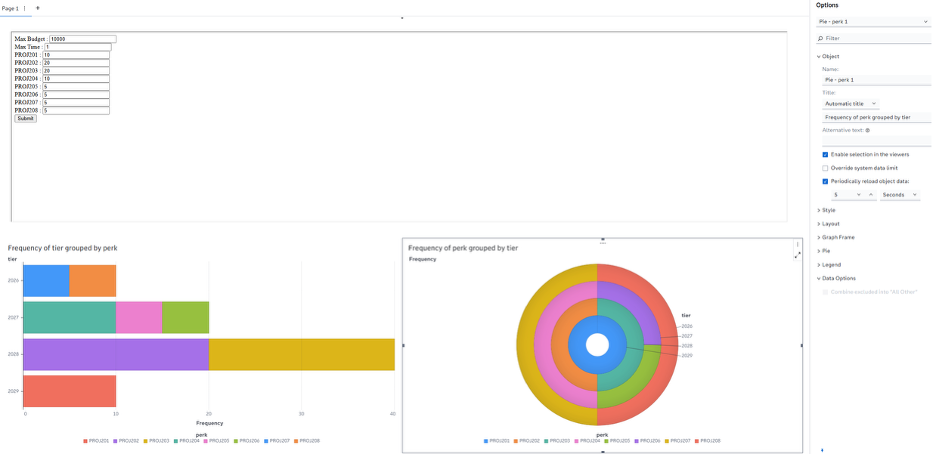Add a new page with the plus icon
The height and width of the screenshot is (454, 936).
tap(38, 8)
